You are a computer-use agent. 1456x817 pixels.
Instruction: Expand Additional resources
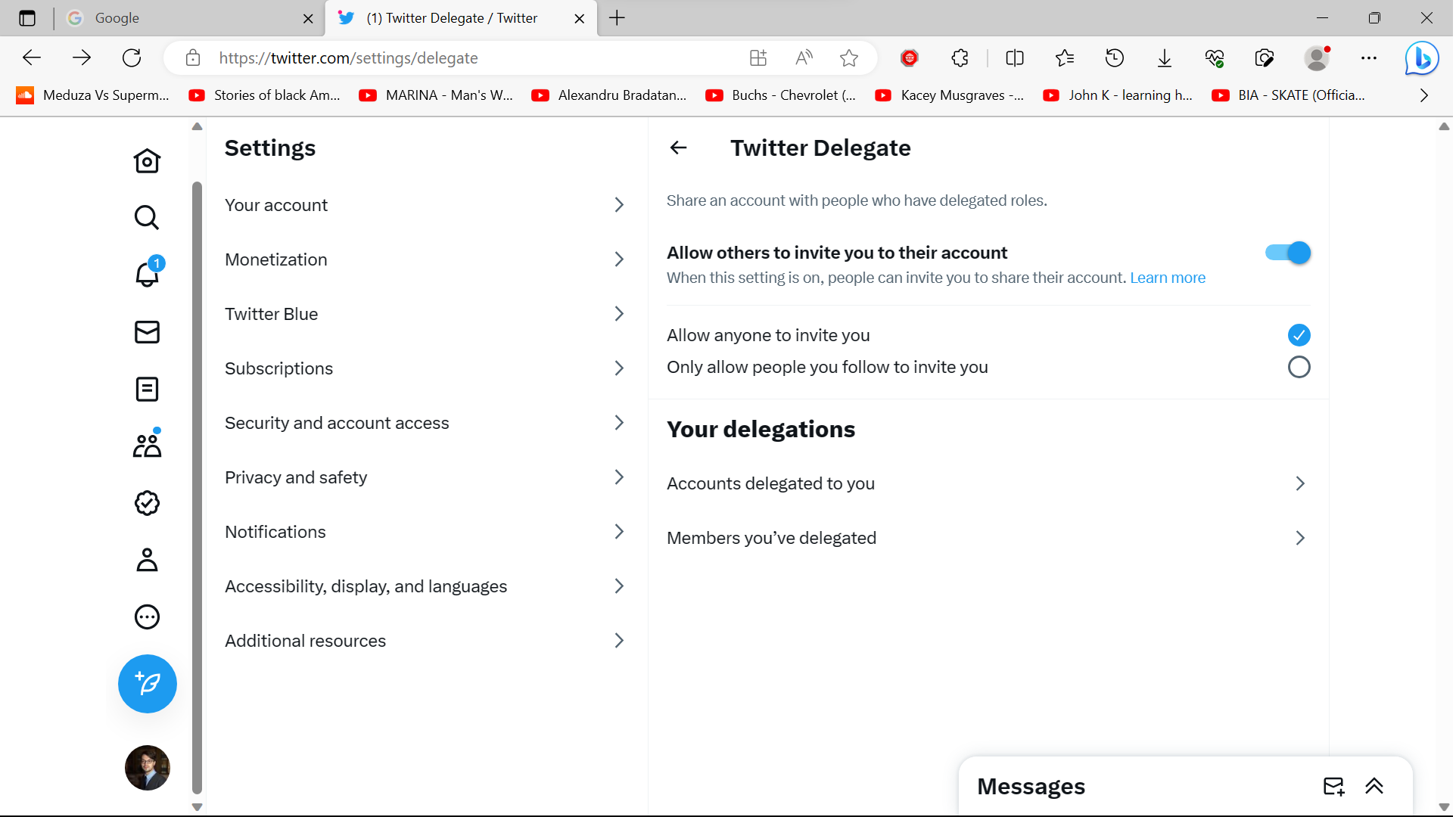pyautogui.click(x=426, y=641)
